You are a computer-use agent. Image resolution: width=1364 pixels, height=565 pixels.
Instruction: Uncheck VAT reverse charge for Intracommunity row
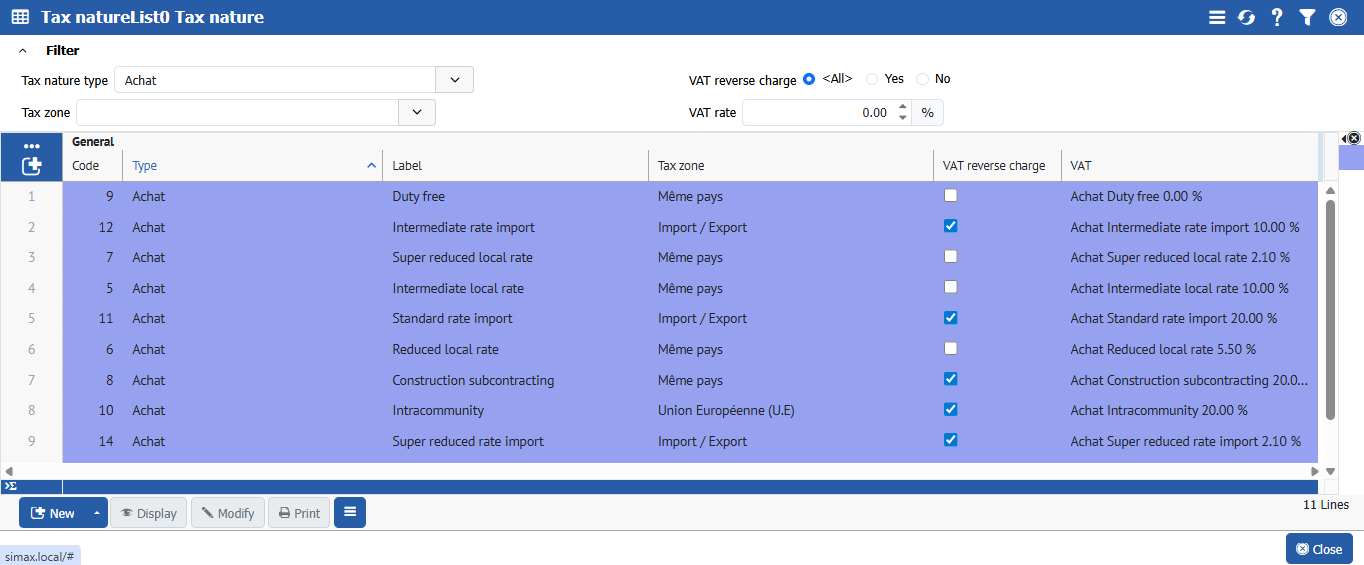(x=951, y=409)
